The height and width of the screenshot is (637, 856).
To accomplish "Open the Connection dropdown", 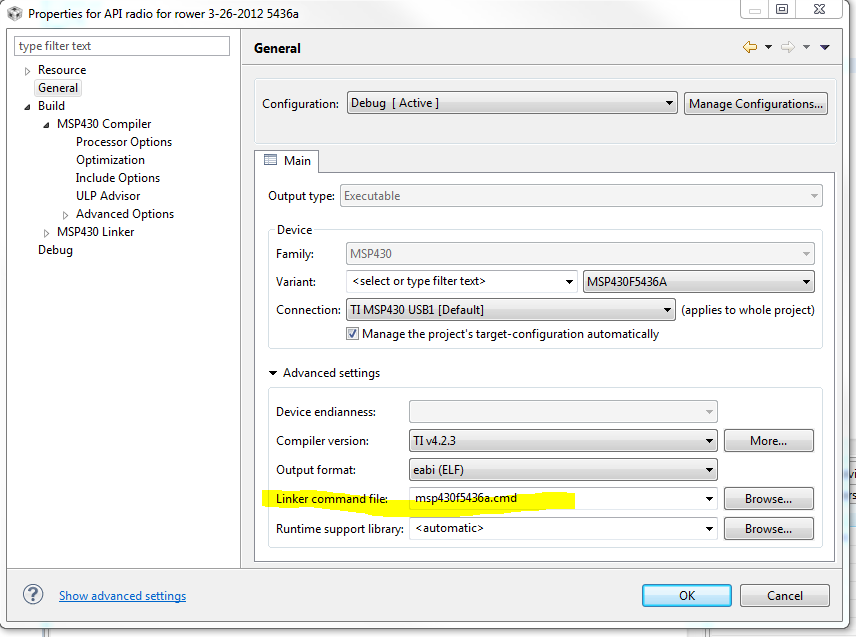I will (510, 310).
